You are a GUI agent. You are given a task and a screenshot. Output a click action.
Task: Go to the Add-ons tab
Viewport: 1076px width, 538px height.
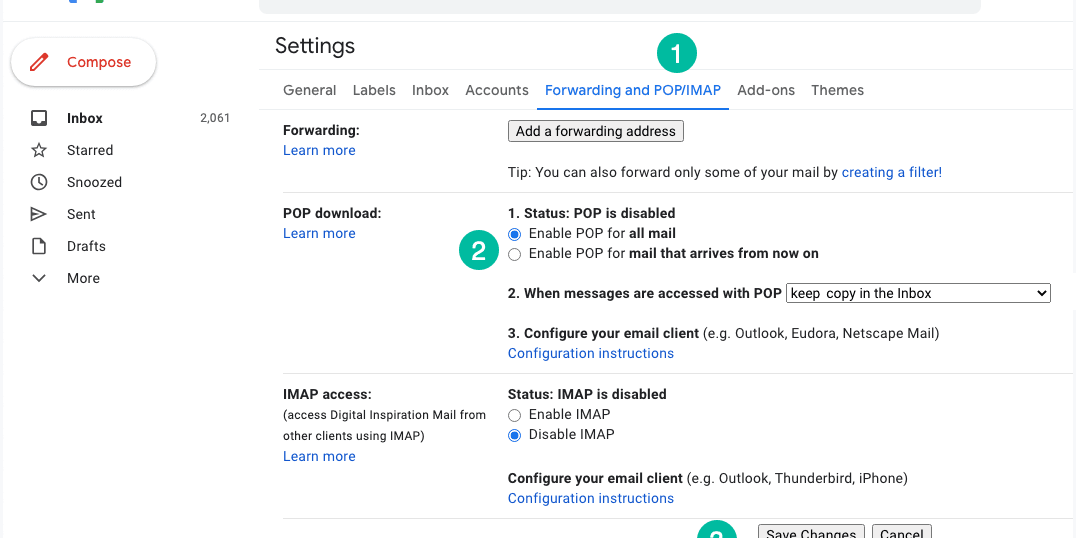click(766, 90)
